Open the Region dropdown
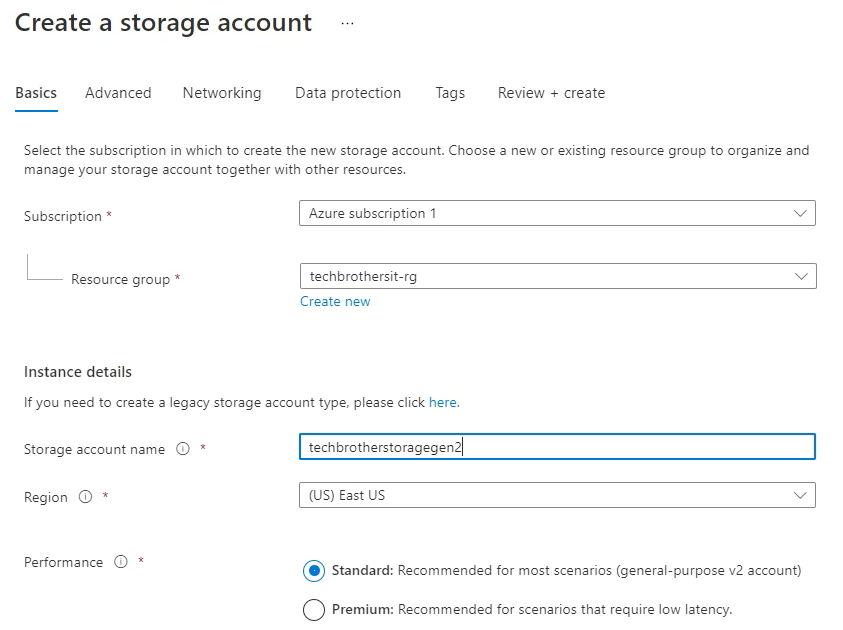 (557, 495)
